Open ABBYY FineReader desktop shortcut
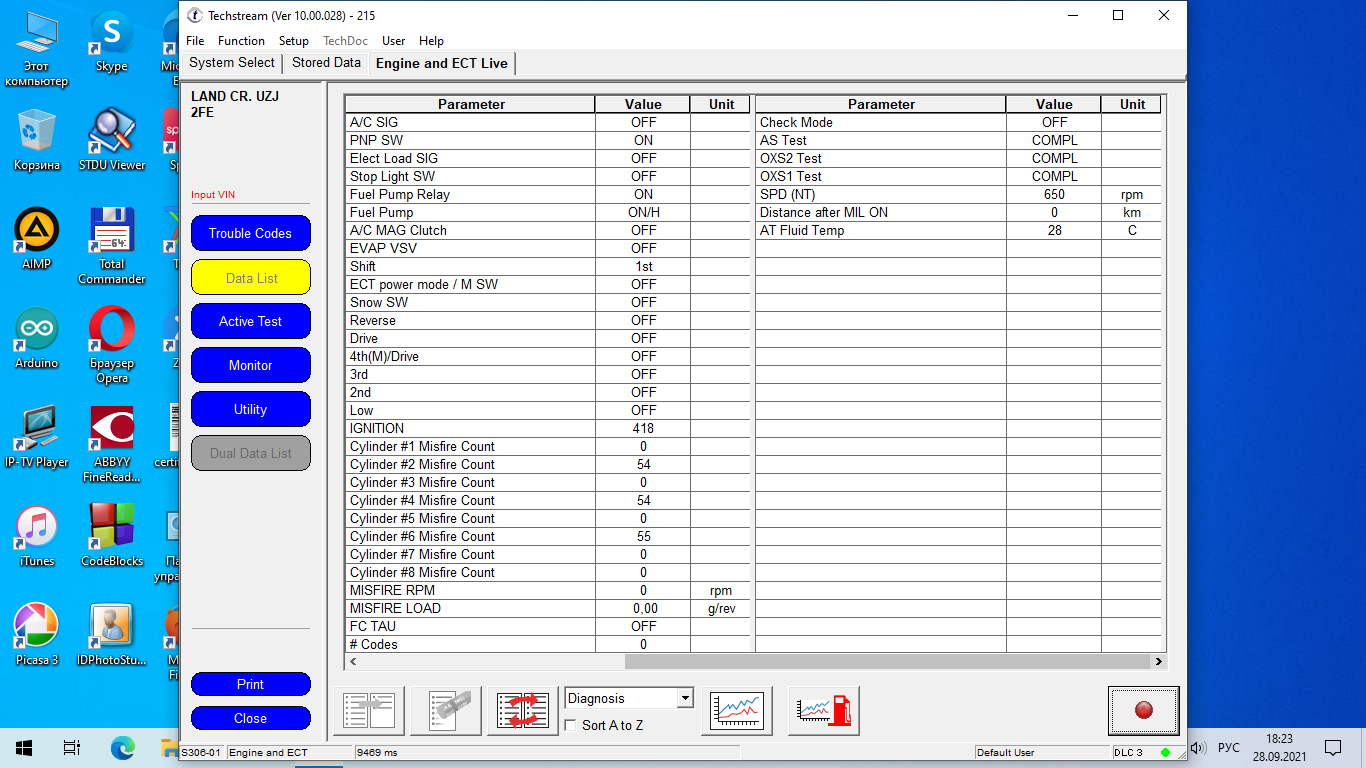1366x768 pixels. point(112,444)
